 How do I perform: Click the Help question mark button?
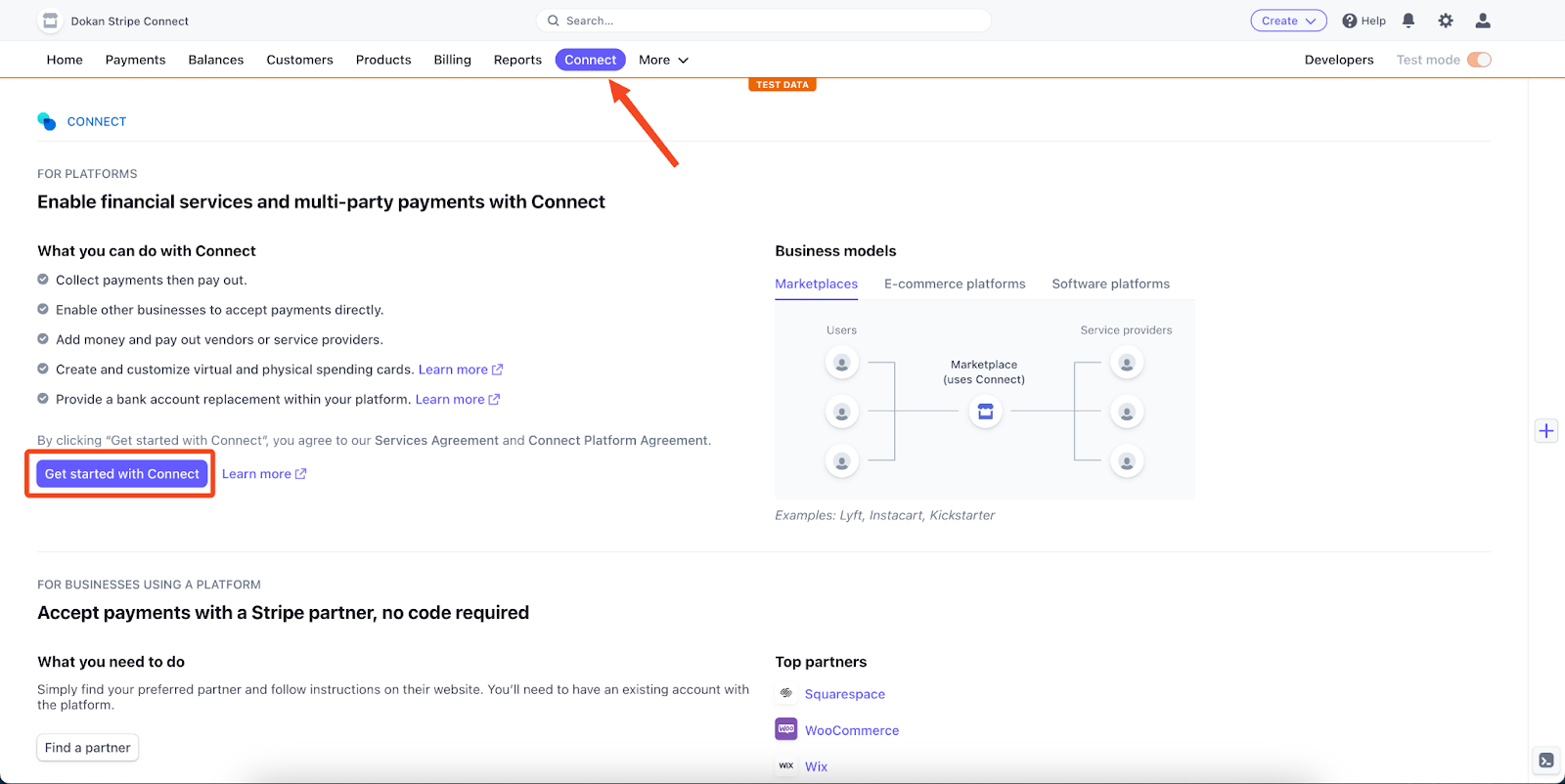coord(1364,21)
